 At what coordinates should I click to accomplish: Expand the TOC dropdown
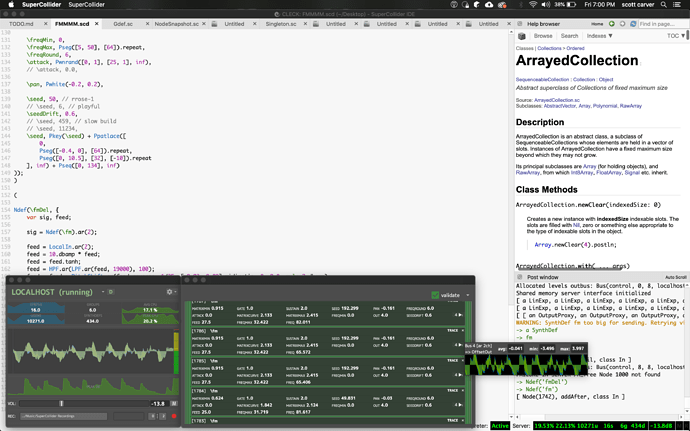[675, 35]
